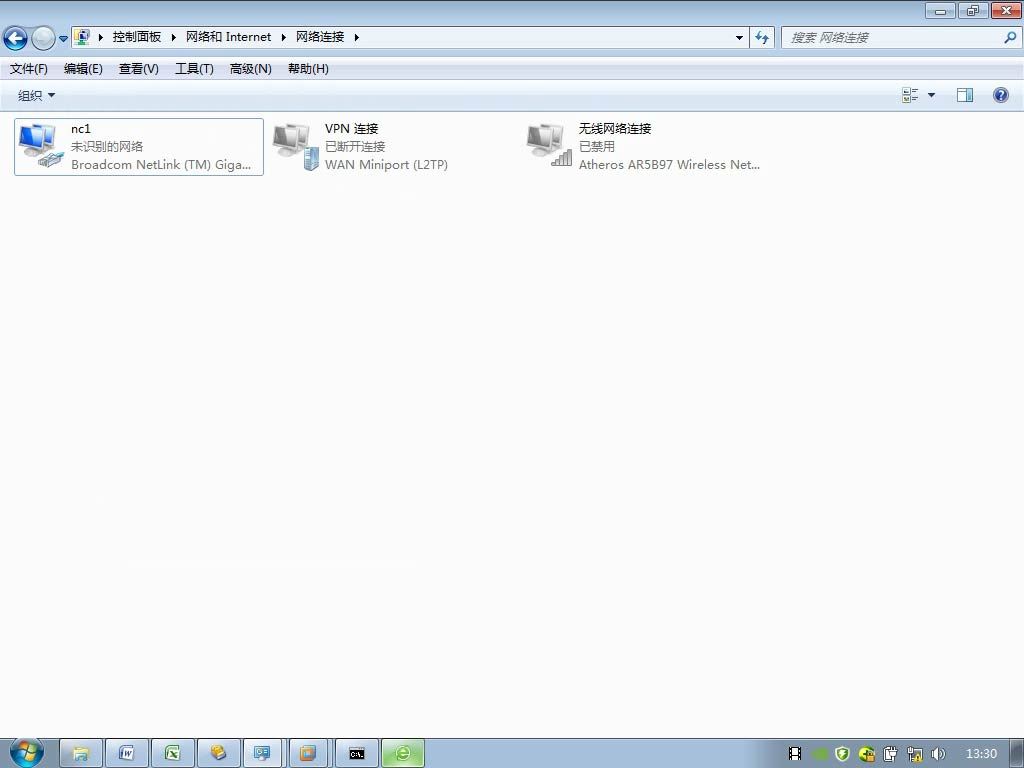Open the 编辑(E) menu
Viewport: 1024px width, 768px height.
[x=83, y=69]
